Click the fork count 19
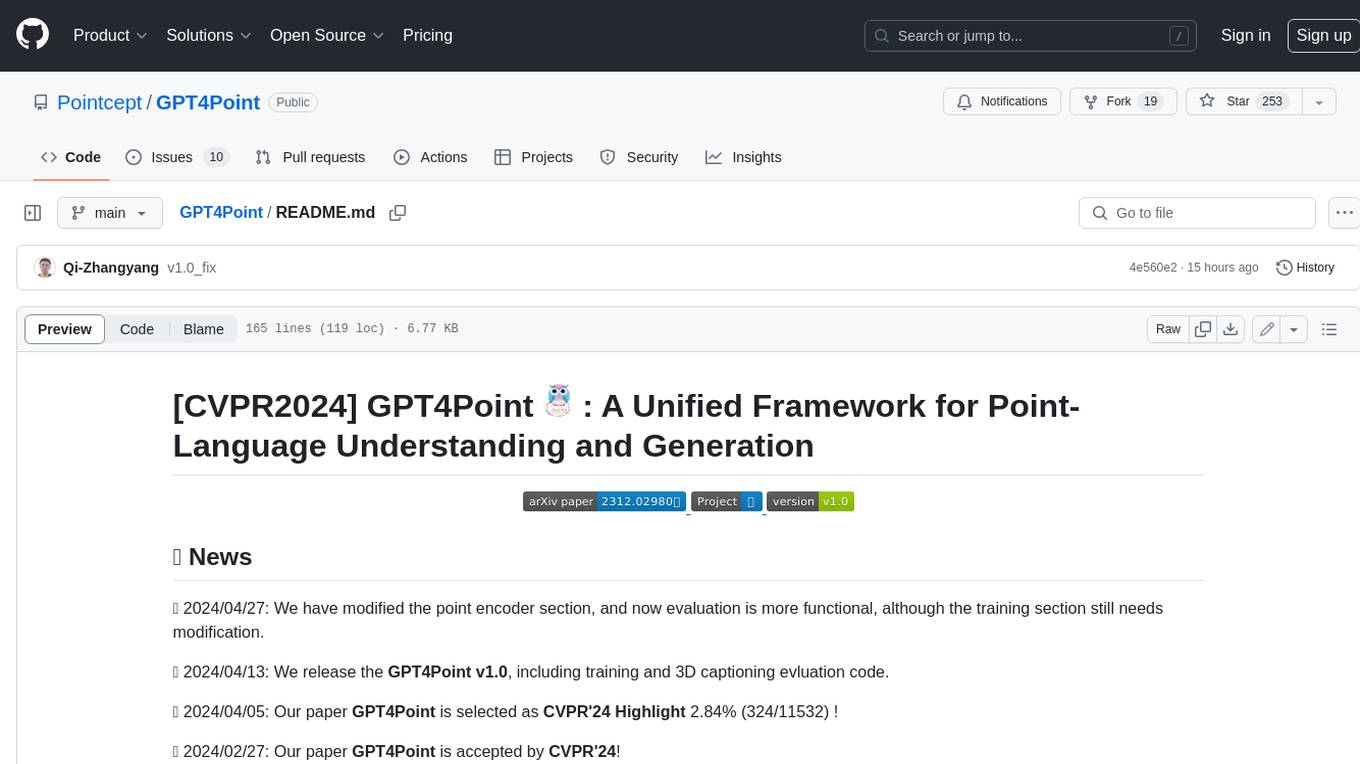This screenshot has width=1360, height=764. (x=1150, y=101)
